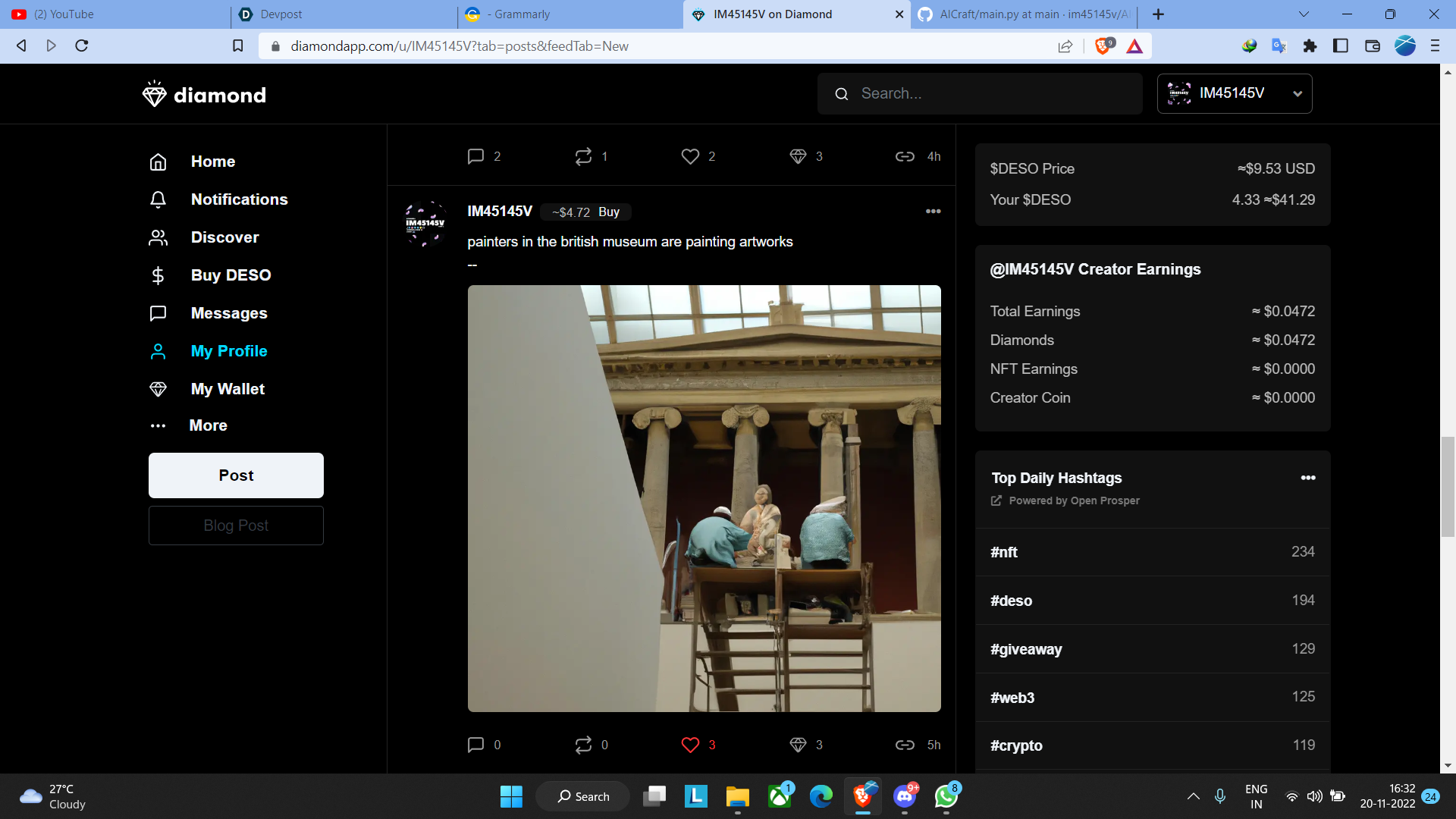This screenshot has width=1456, height=819.
Task: Open the #giveaway hashtag
Action: 1026,649
